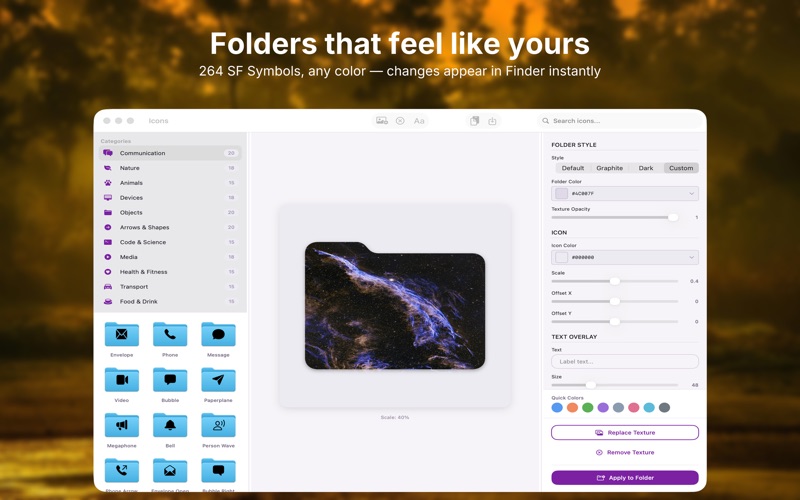The image size is (800, 500).
Task: Switch folder style to Graphite
Action: tap(610, 168)
